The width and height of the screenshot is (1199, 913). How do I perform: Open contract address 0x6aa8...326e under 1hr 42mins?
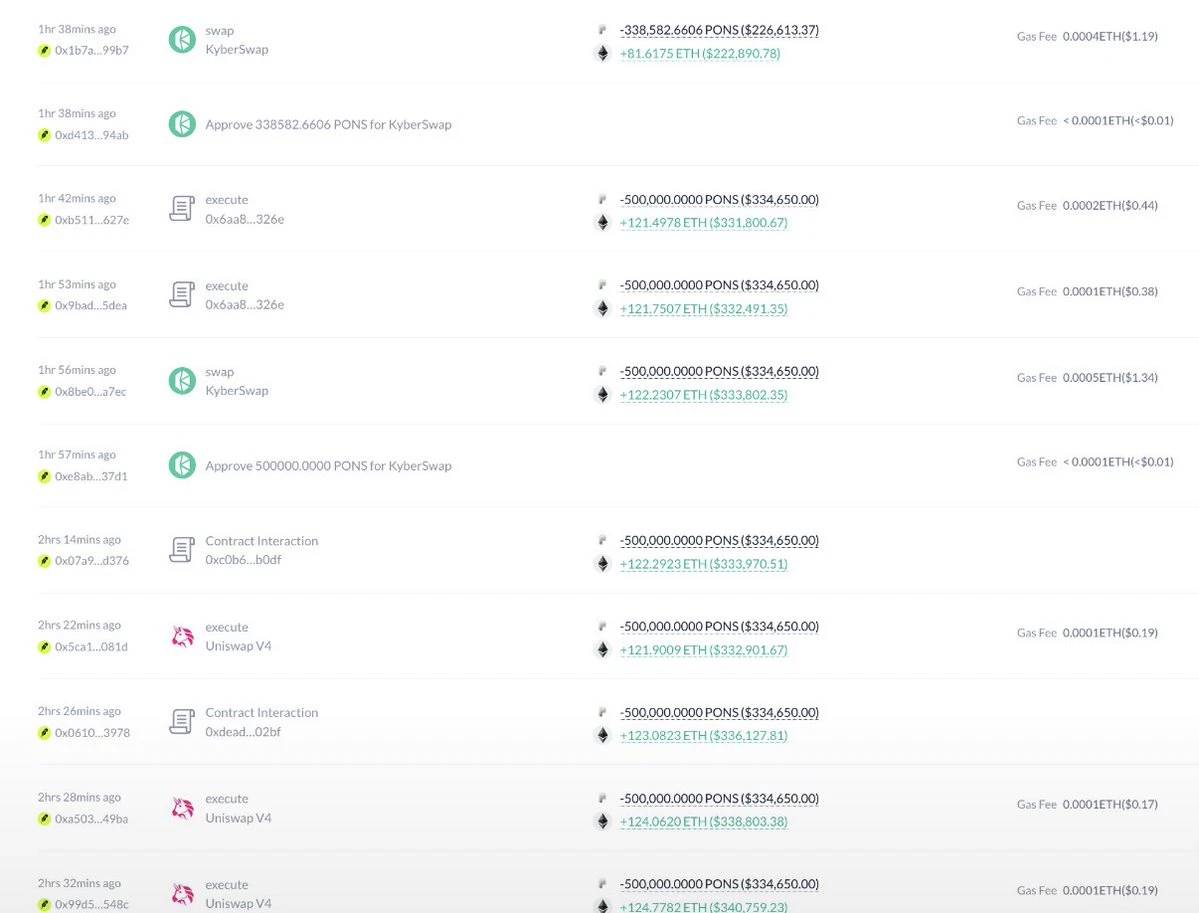point(245,219)
